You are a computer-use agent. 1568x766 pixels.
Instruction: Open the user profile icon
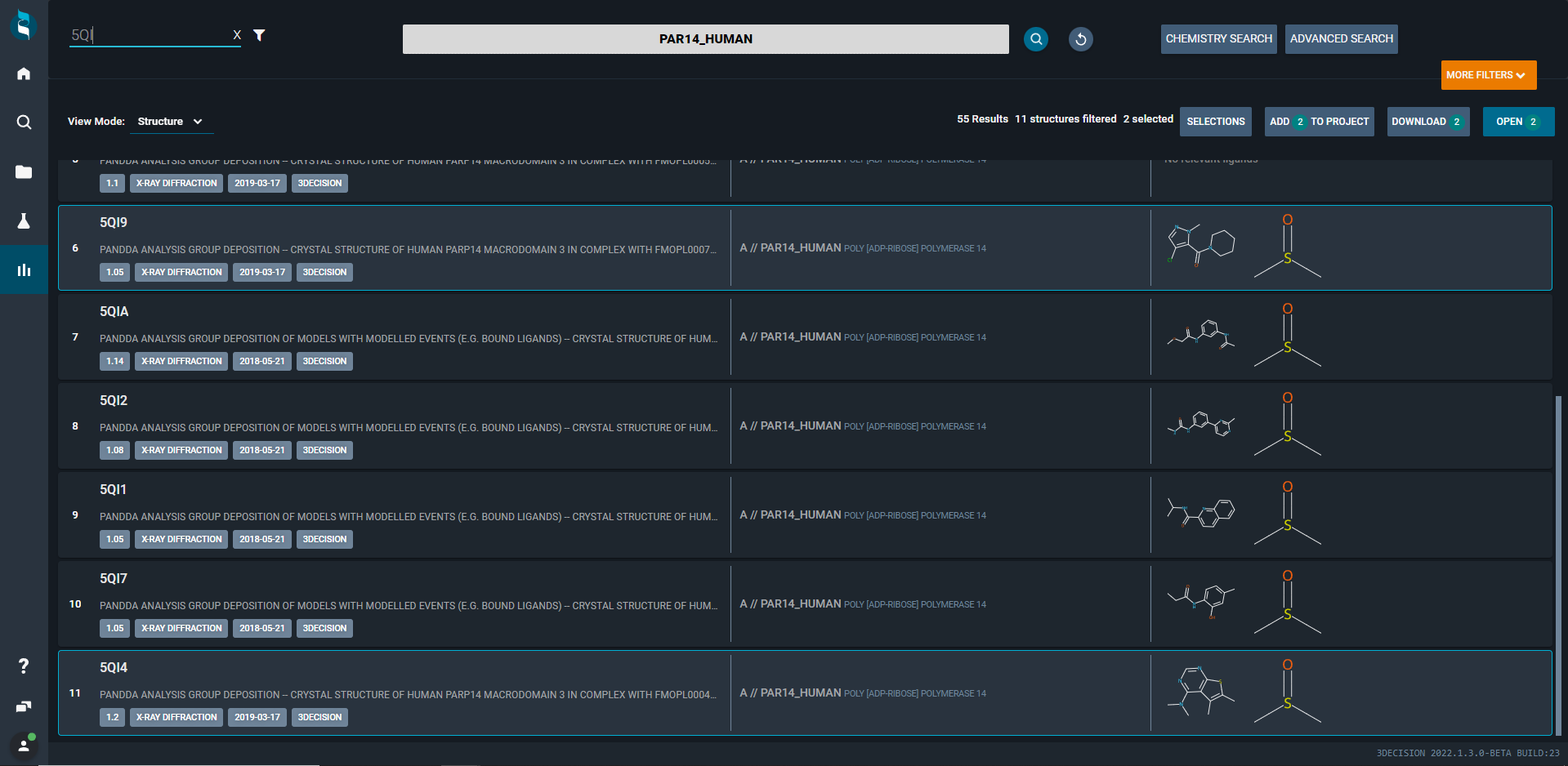click(24, 746)
